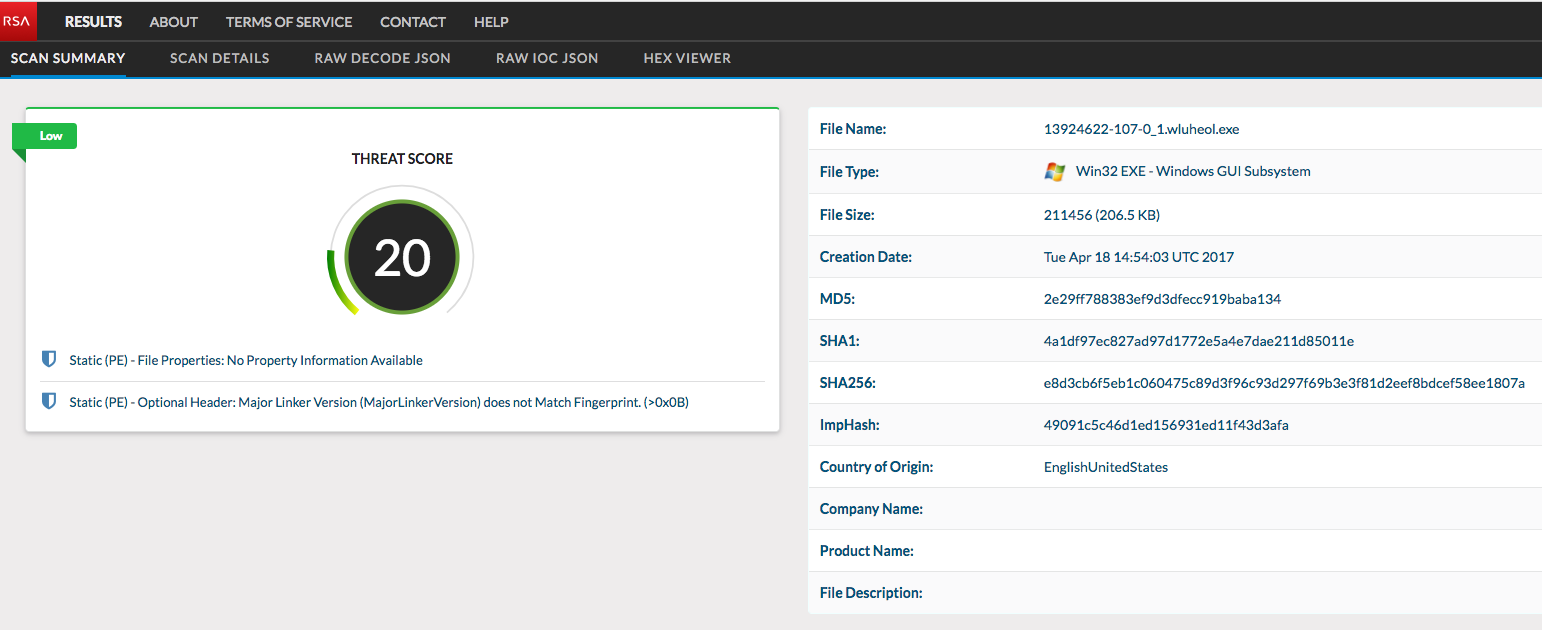This screenshot has height=630, width=1542.
Task: Open the ABOUT page
Action: (x=173, y=21)
